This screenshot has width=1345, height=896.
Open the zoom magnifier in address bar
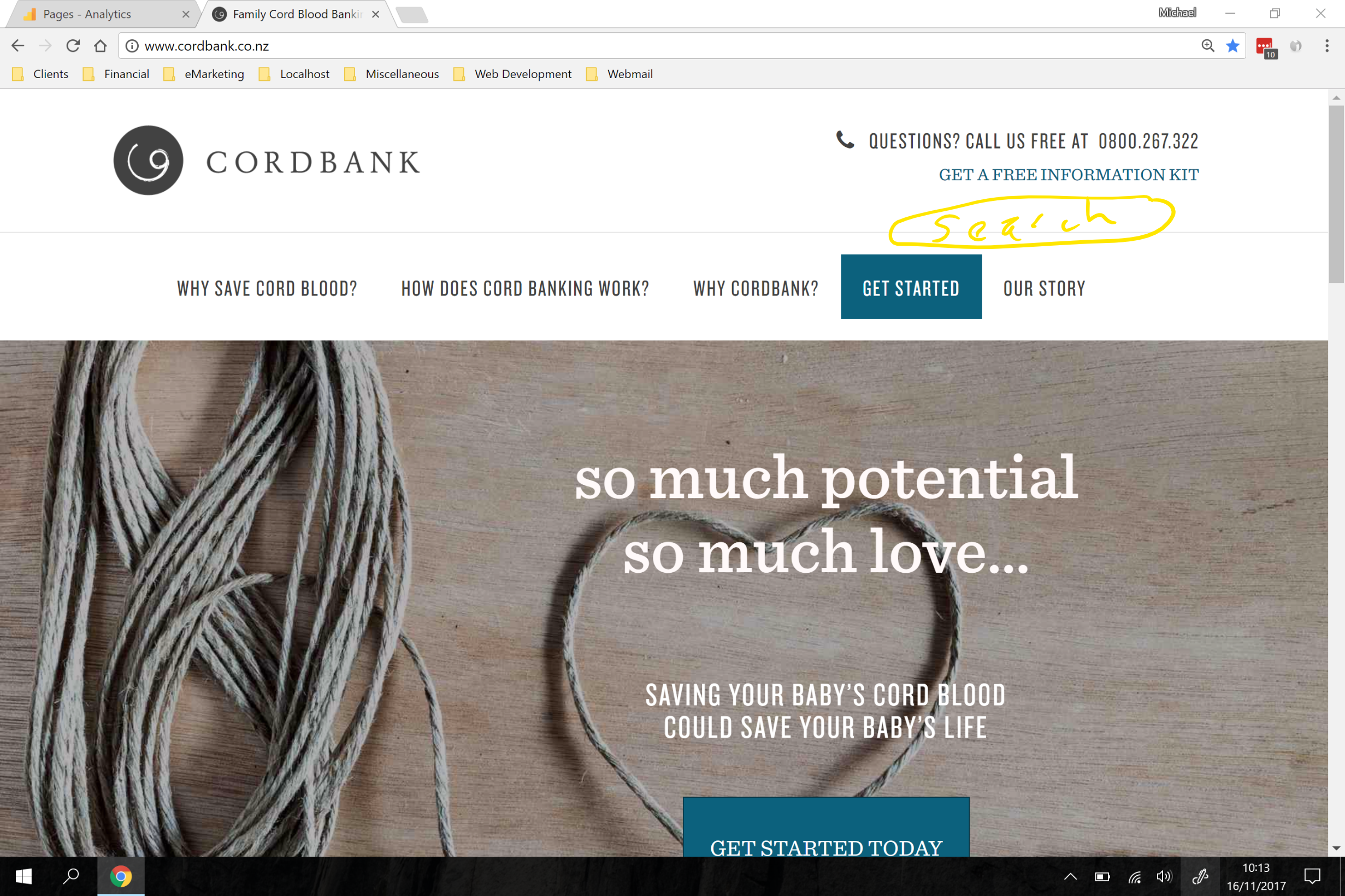coord(1207,46)
